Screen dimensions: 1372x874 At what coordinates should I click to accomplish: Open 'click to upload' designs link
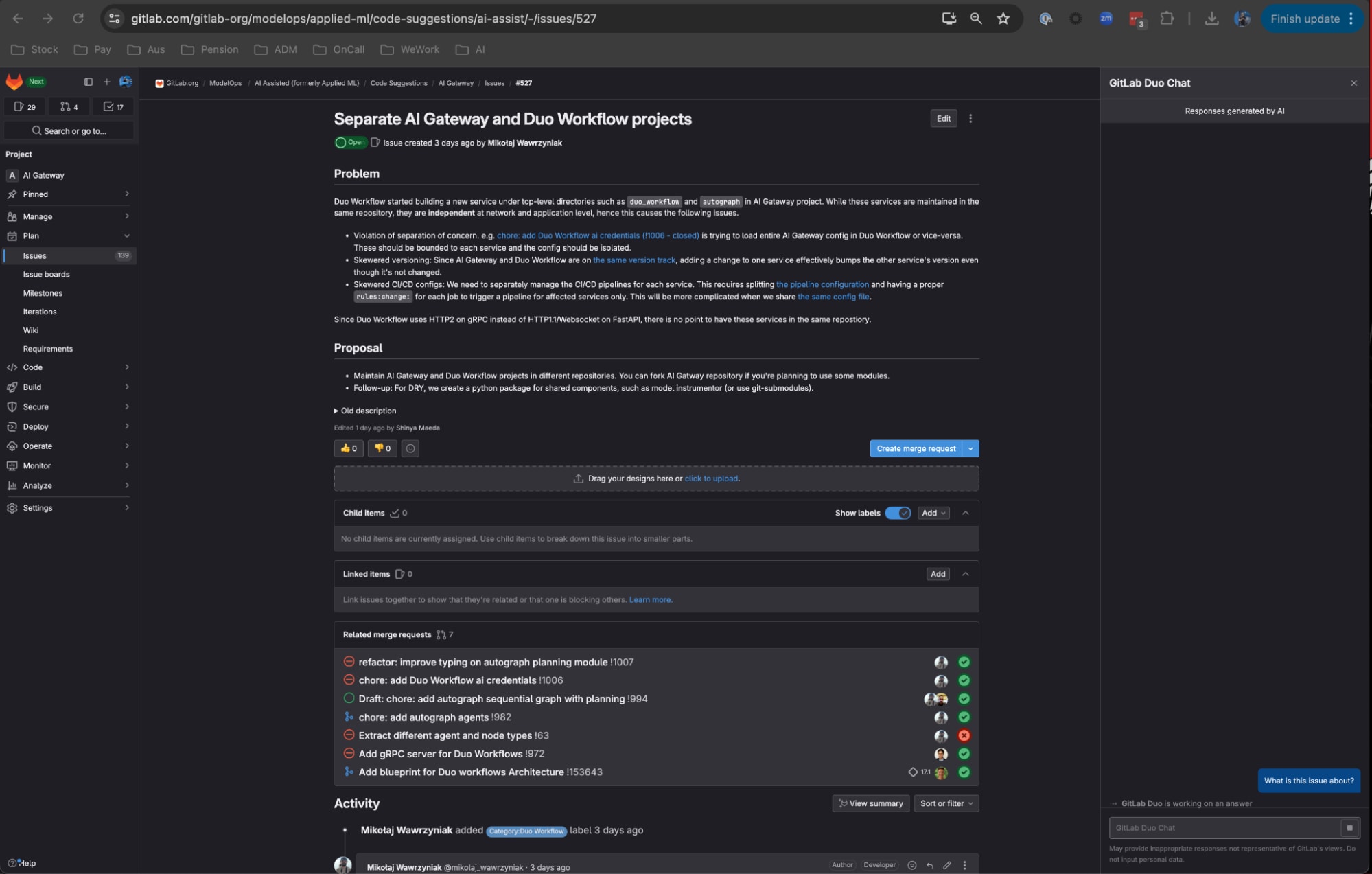711,479
